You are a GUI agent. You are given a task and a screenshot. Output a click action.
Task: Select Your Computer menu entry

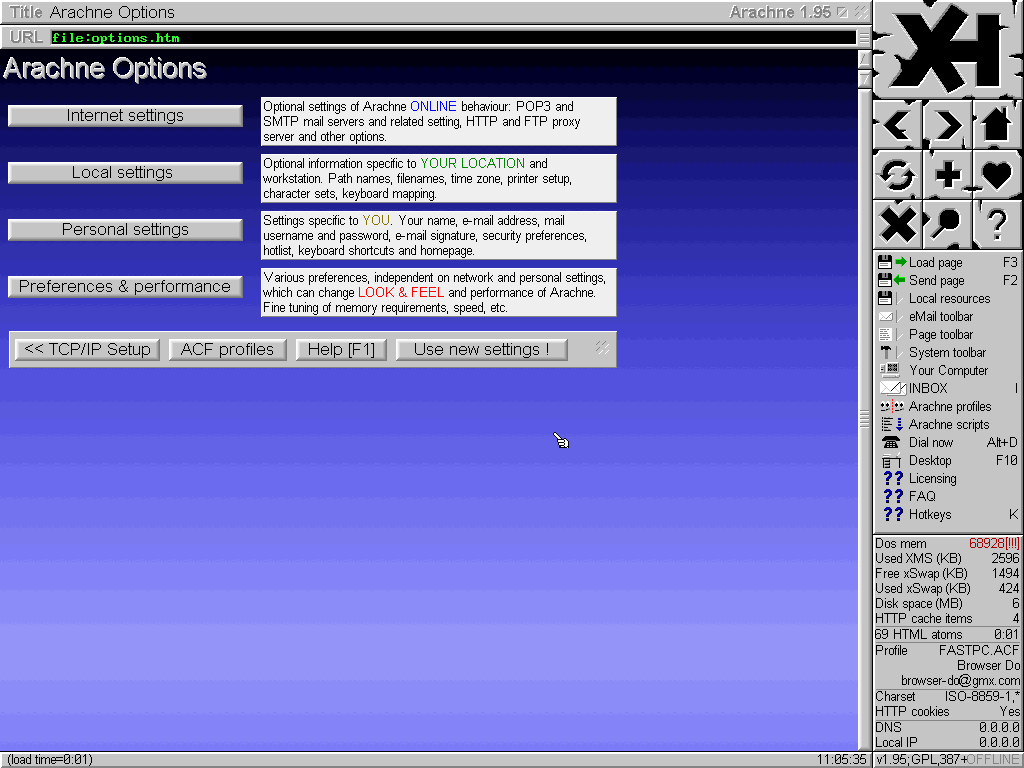(948, 370)
